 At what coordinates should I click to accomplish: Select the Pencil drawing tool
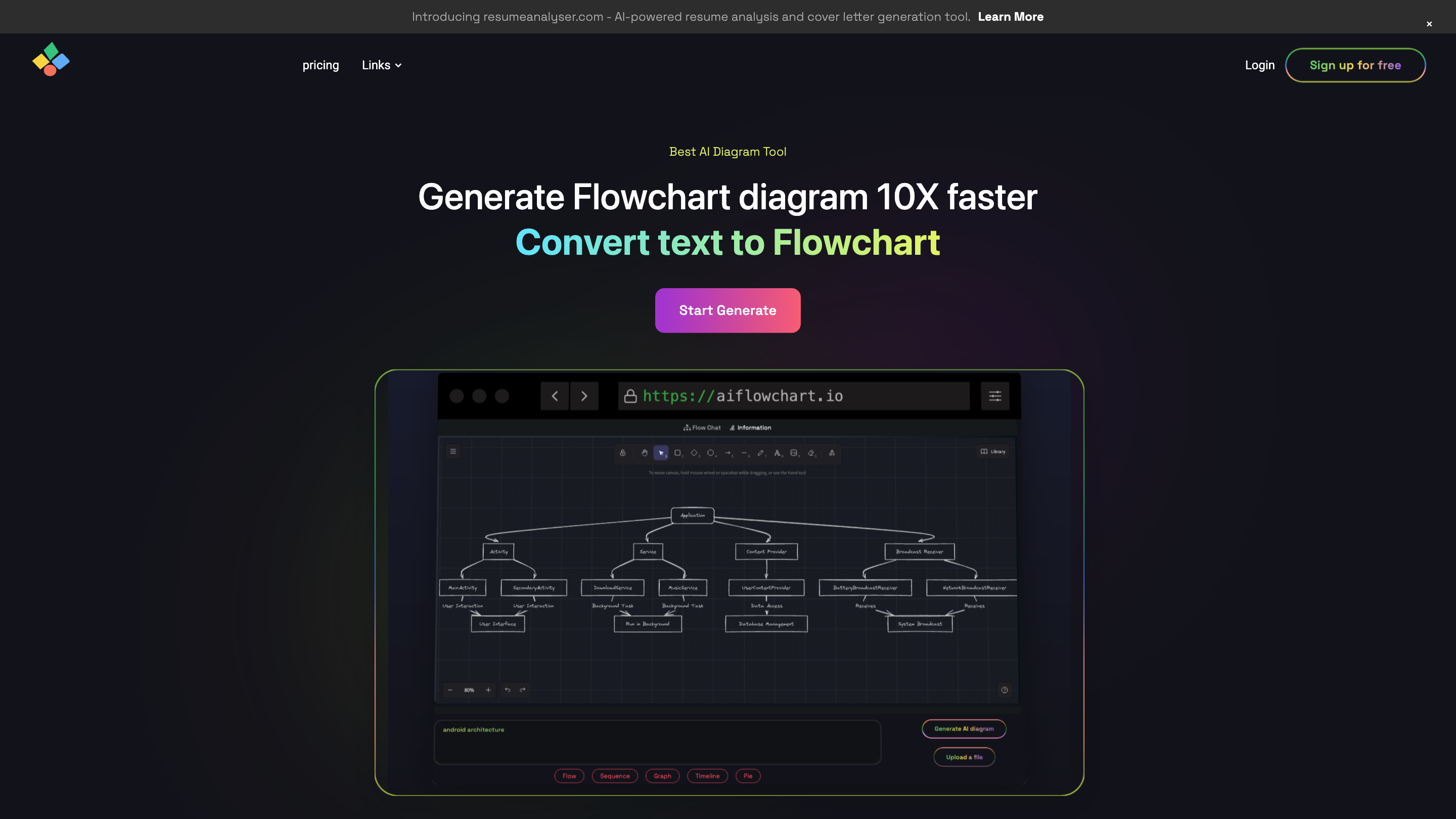tap(761, 453)
